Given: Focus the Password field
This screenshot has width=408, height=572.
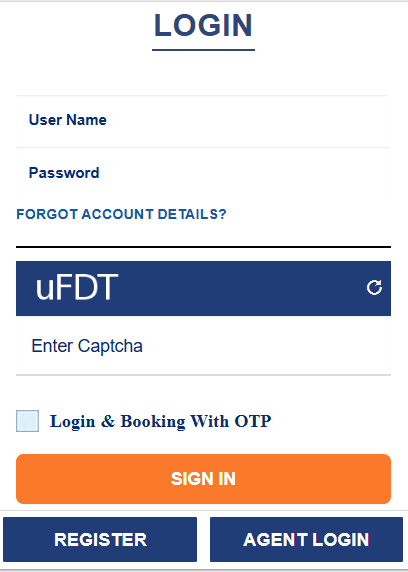Looking at the screenshot, I should 202,173.
